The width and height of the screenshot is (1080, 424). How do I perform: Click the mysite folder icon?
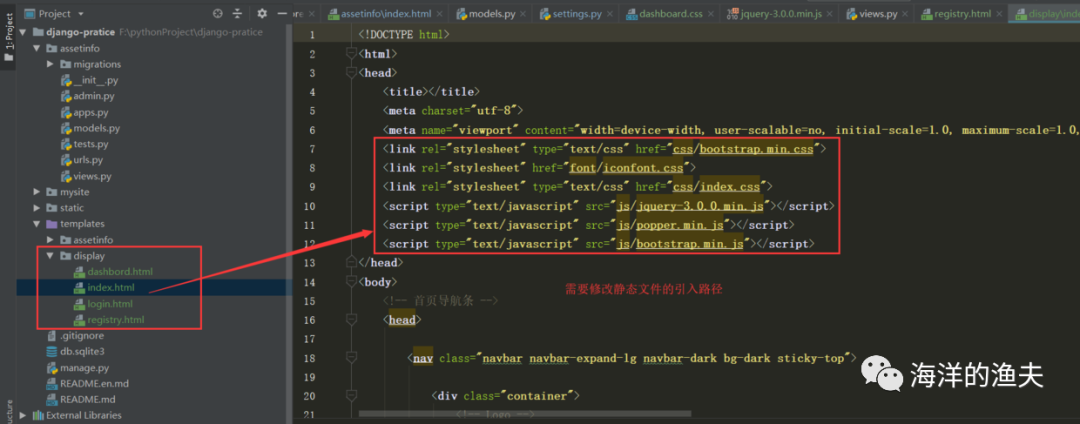click(x=52, y=192)
